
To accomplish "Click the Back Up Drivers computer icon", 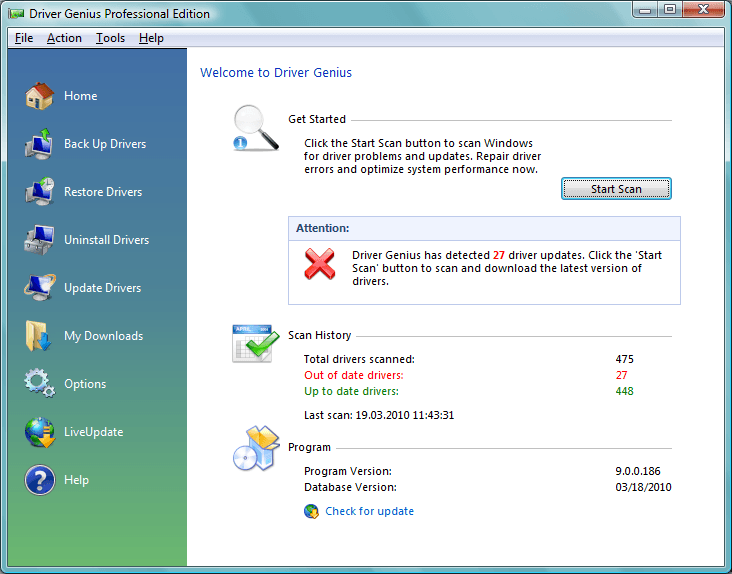I will pos(39,144).
